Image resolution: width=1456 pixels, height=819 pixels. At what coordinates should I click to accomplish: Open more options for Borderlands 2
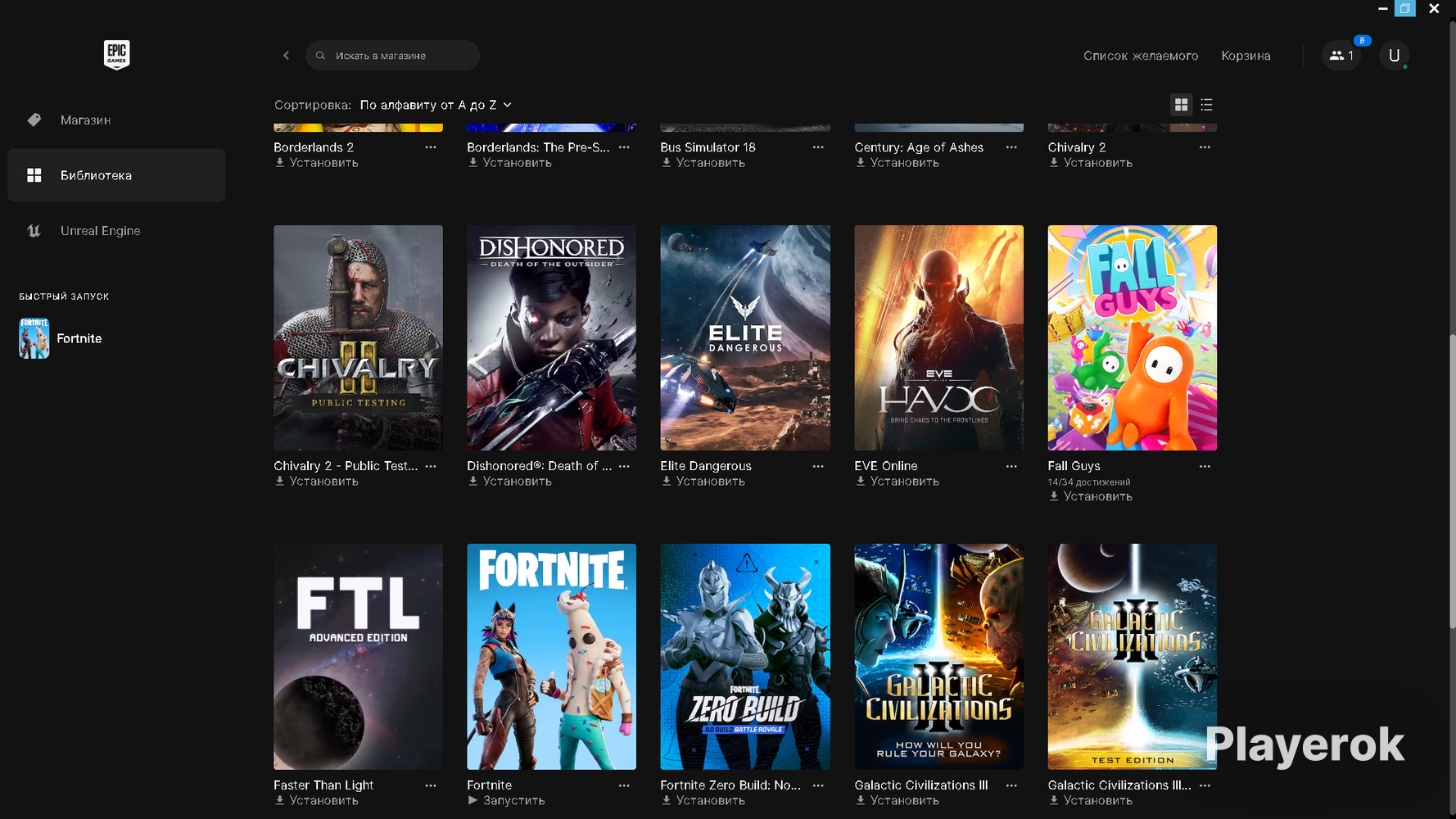click(431, 147)
